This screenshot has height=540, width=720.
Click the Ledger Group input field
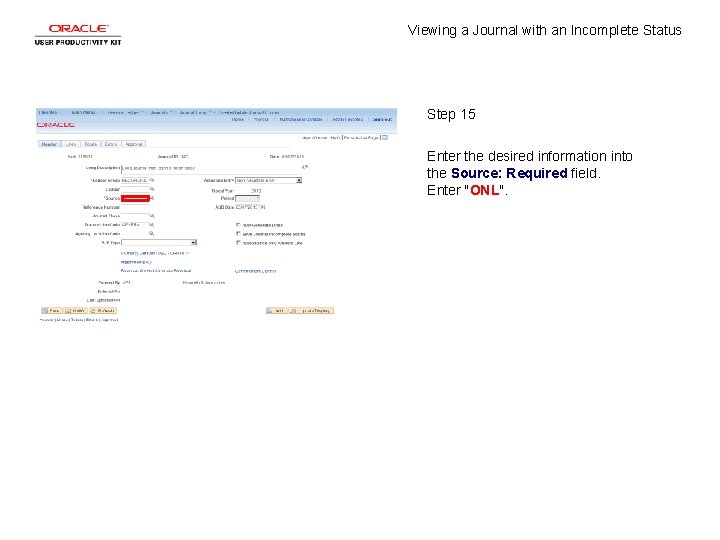[x=135, y=180]
